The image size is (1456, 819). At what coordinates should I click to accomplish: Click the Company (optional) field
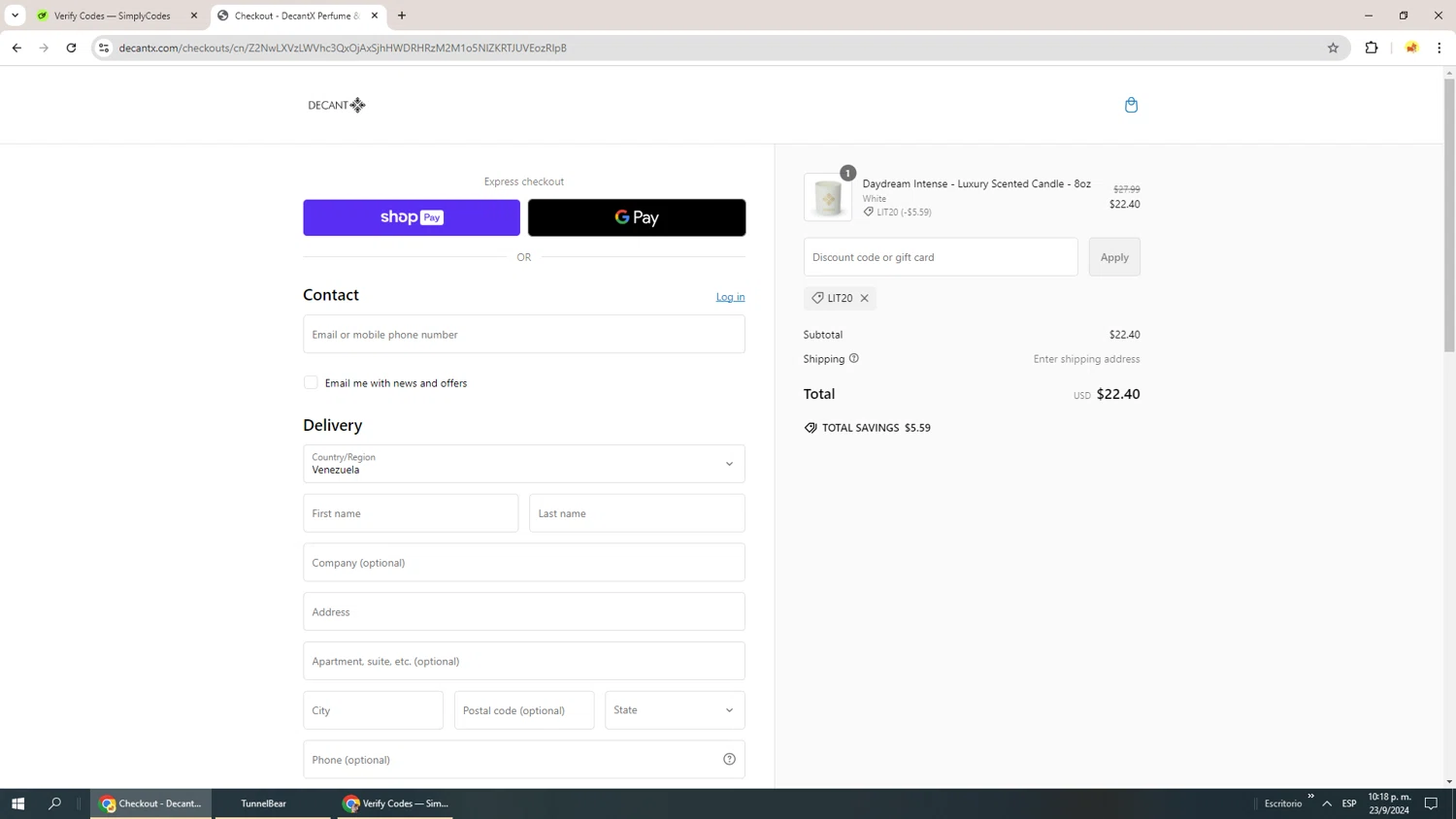[x=524, y=563]
